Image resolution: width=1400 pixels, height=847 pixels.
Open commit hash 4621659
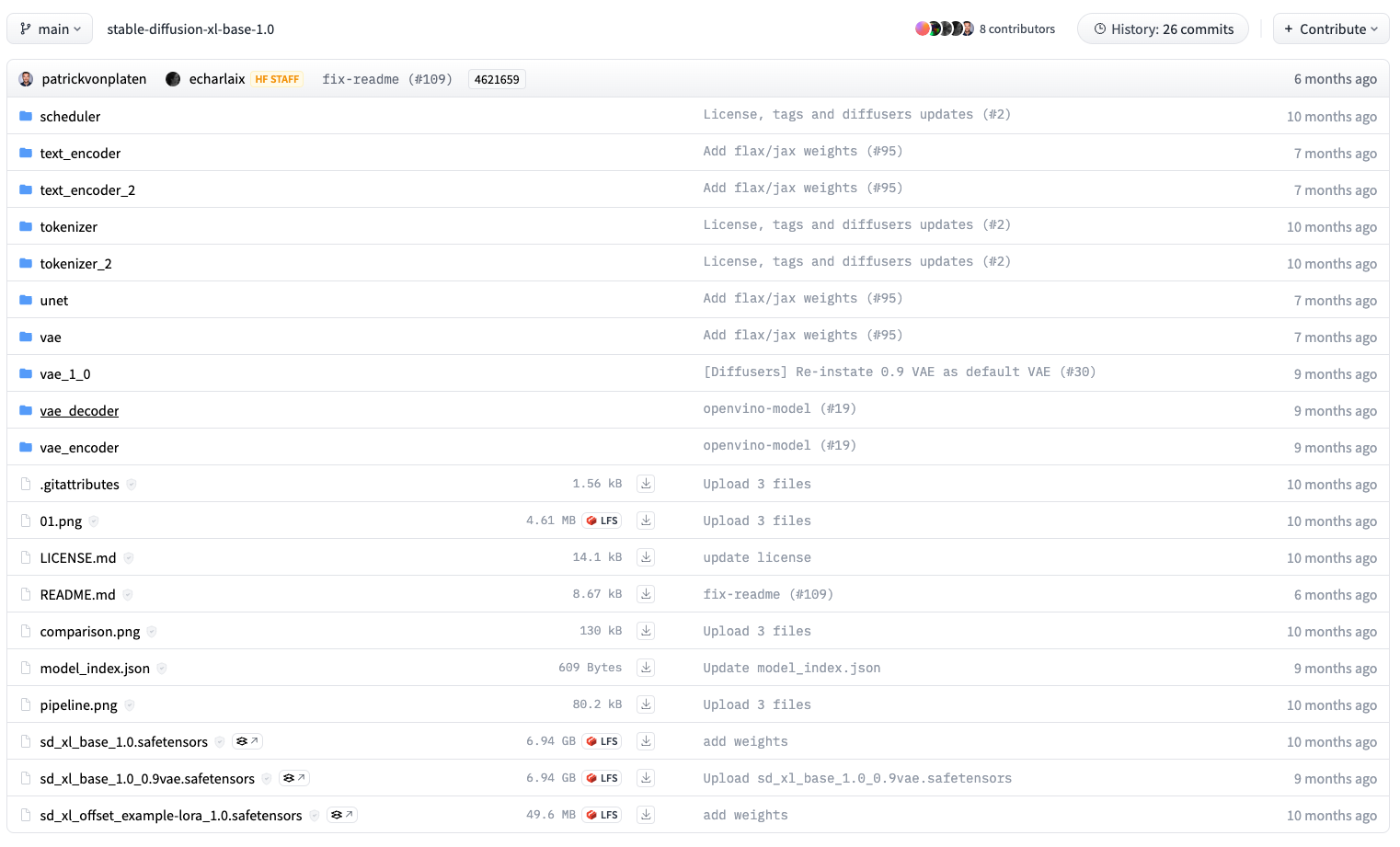(x=497, y=79)
